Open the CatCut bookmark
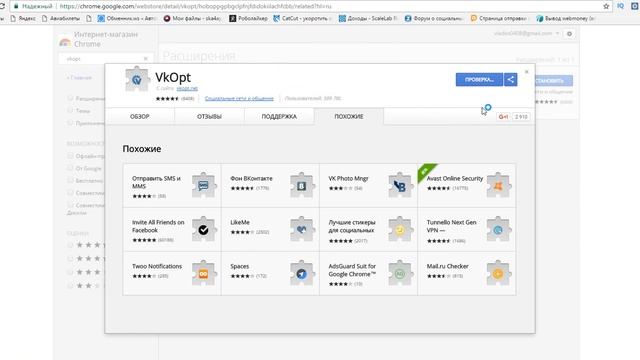The image size is (640, 360). [x=302, y=18]
